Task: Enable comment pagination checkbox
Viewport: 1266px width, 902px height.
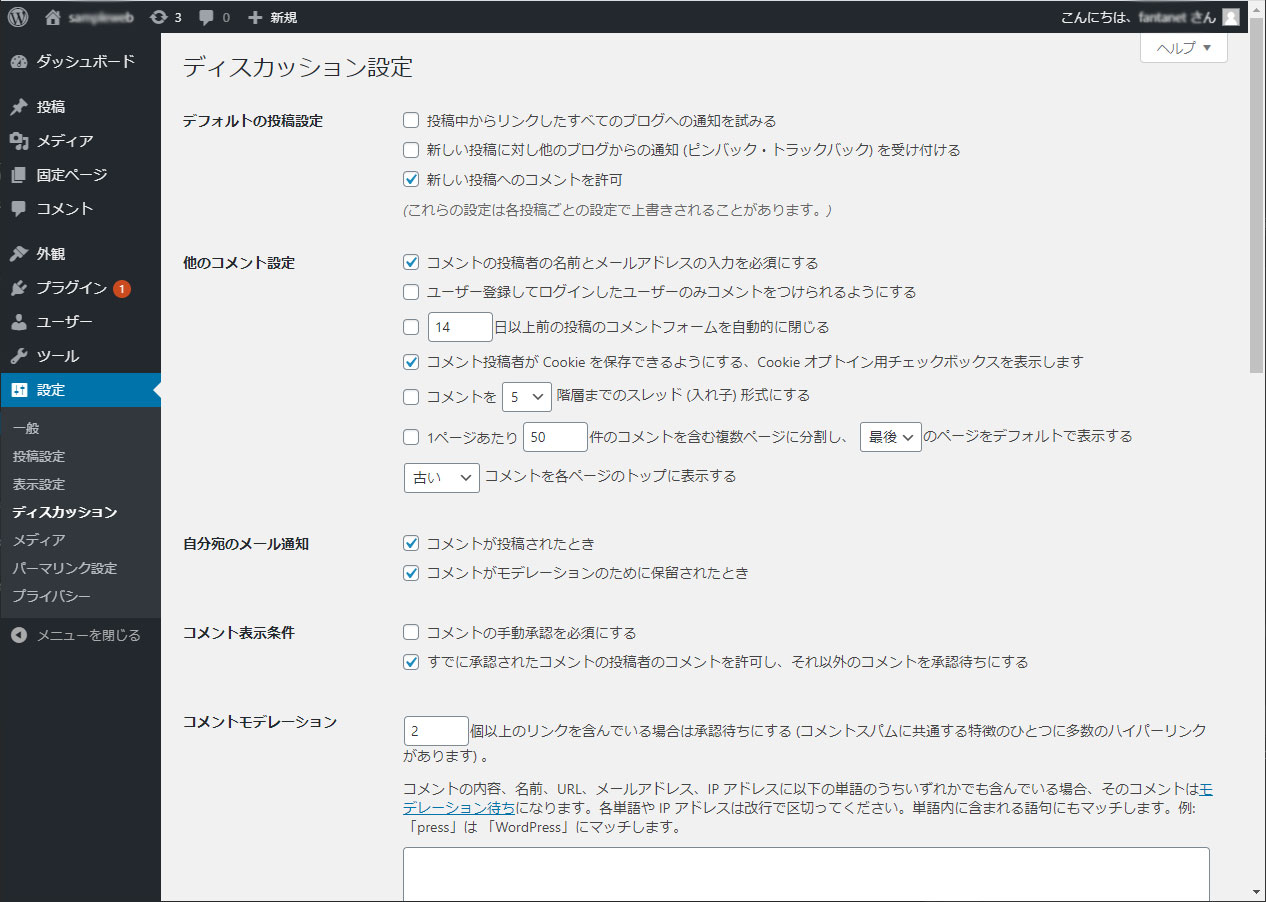Action: point(410,437)
